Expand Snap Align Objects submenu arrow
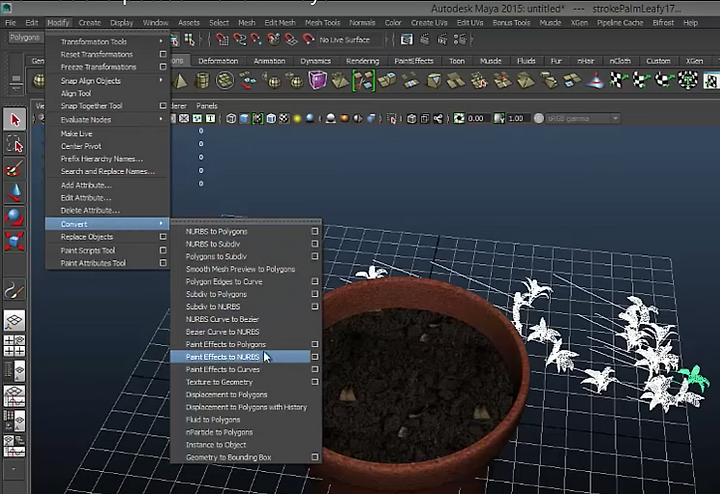Image resolution: width=720 pixels, height=494 pixels. [x=161, y=81]
